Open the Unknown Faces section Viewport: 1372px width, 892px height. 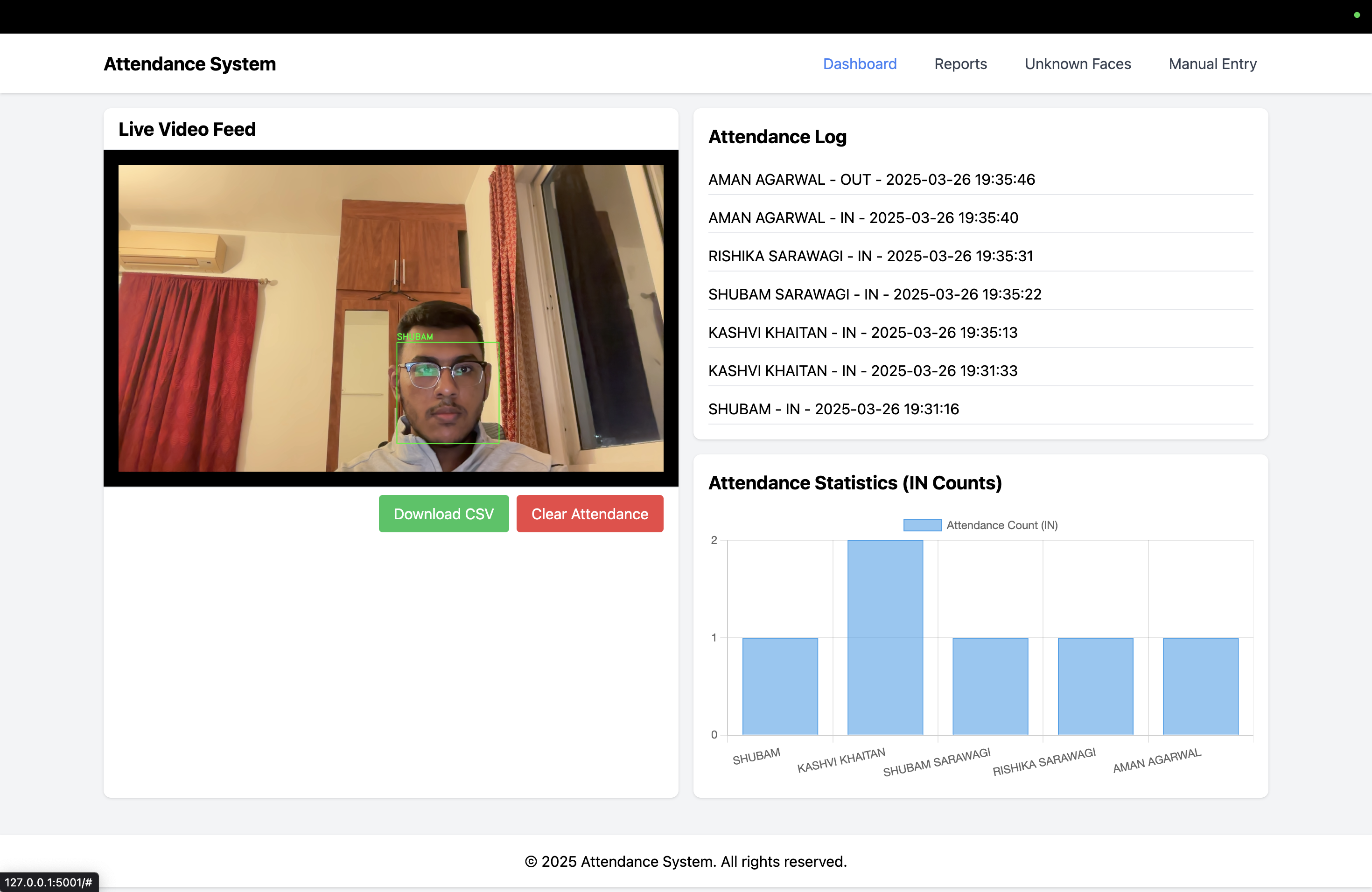tap(1078, 64)
